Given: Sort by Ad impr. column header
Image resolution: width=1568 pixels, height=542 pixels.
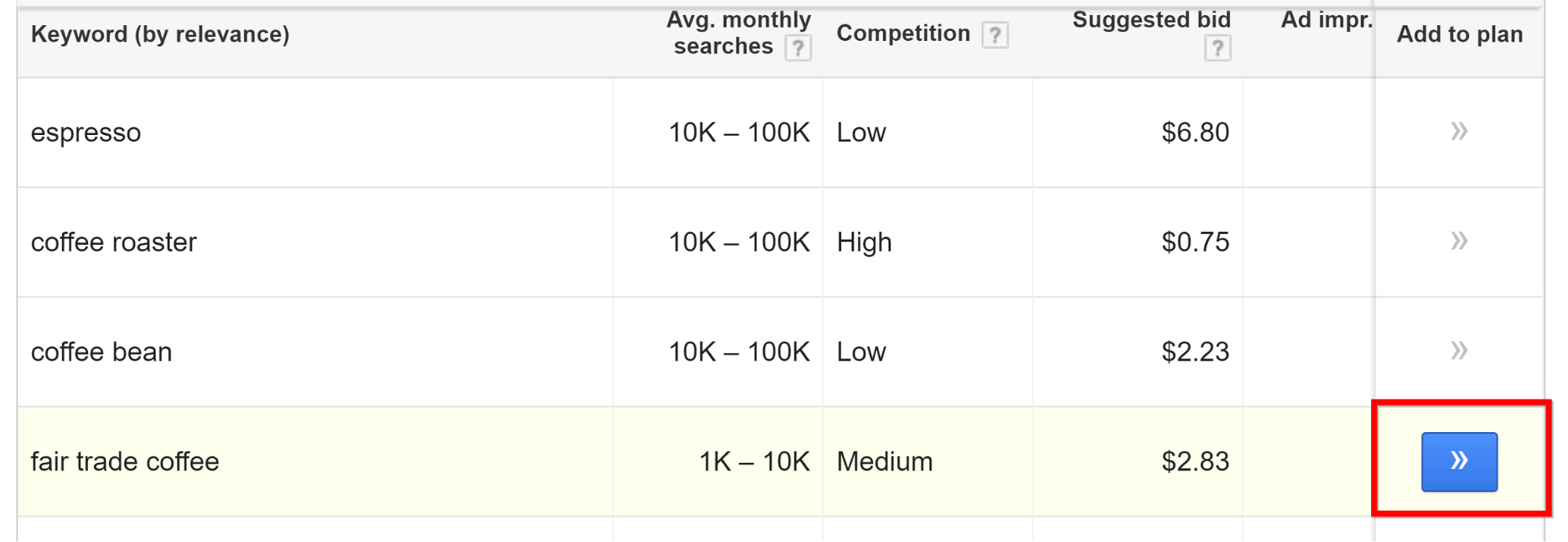Looking at the screenshot, I should [x=1326, y=20].
